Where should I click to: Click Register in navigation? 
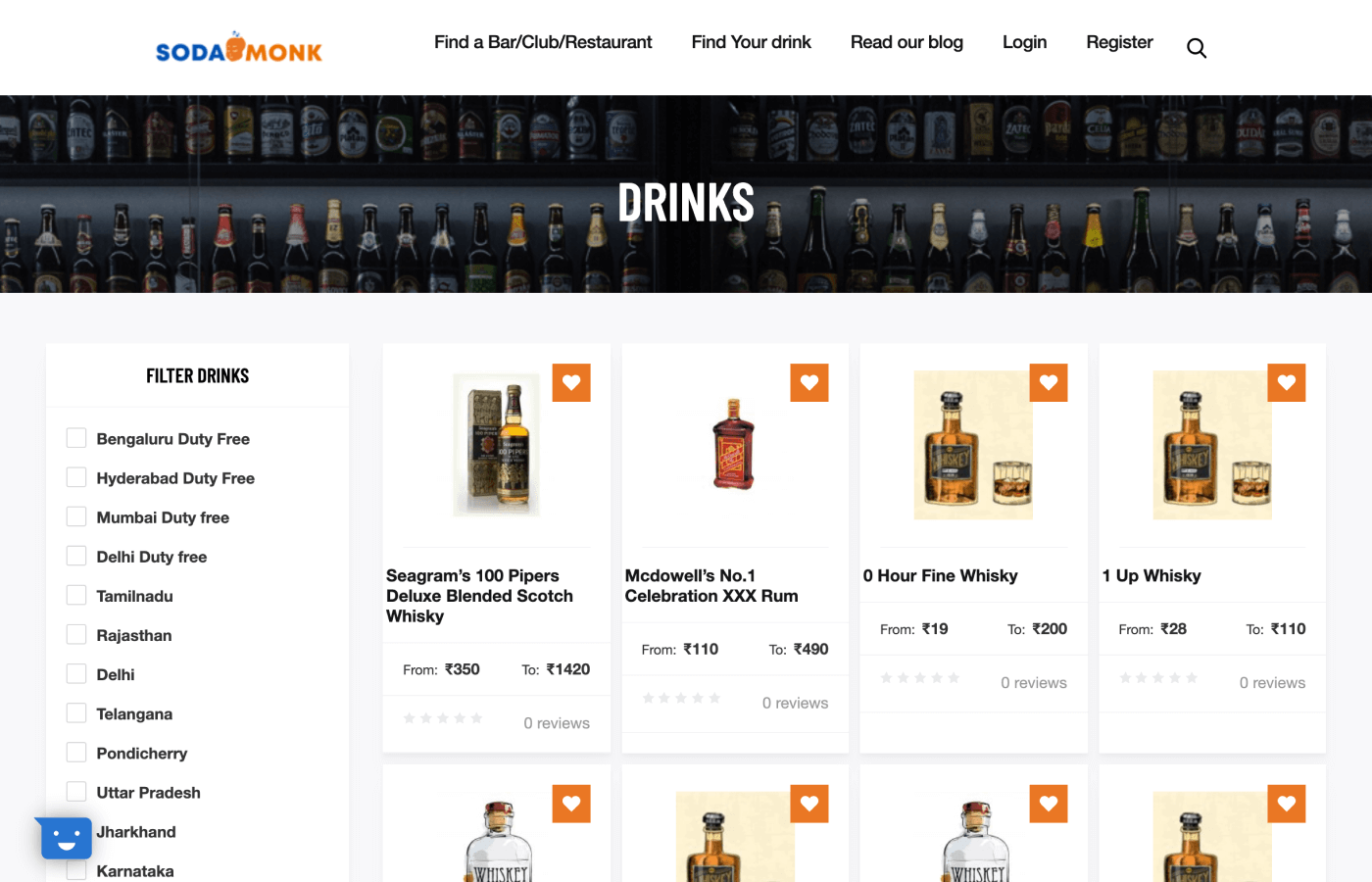1119,42
